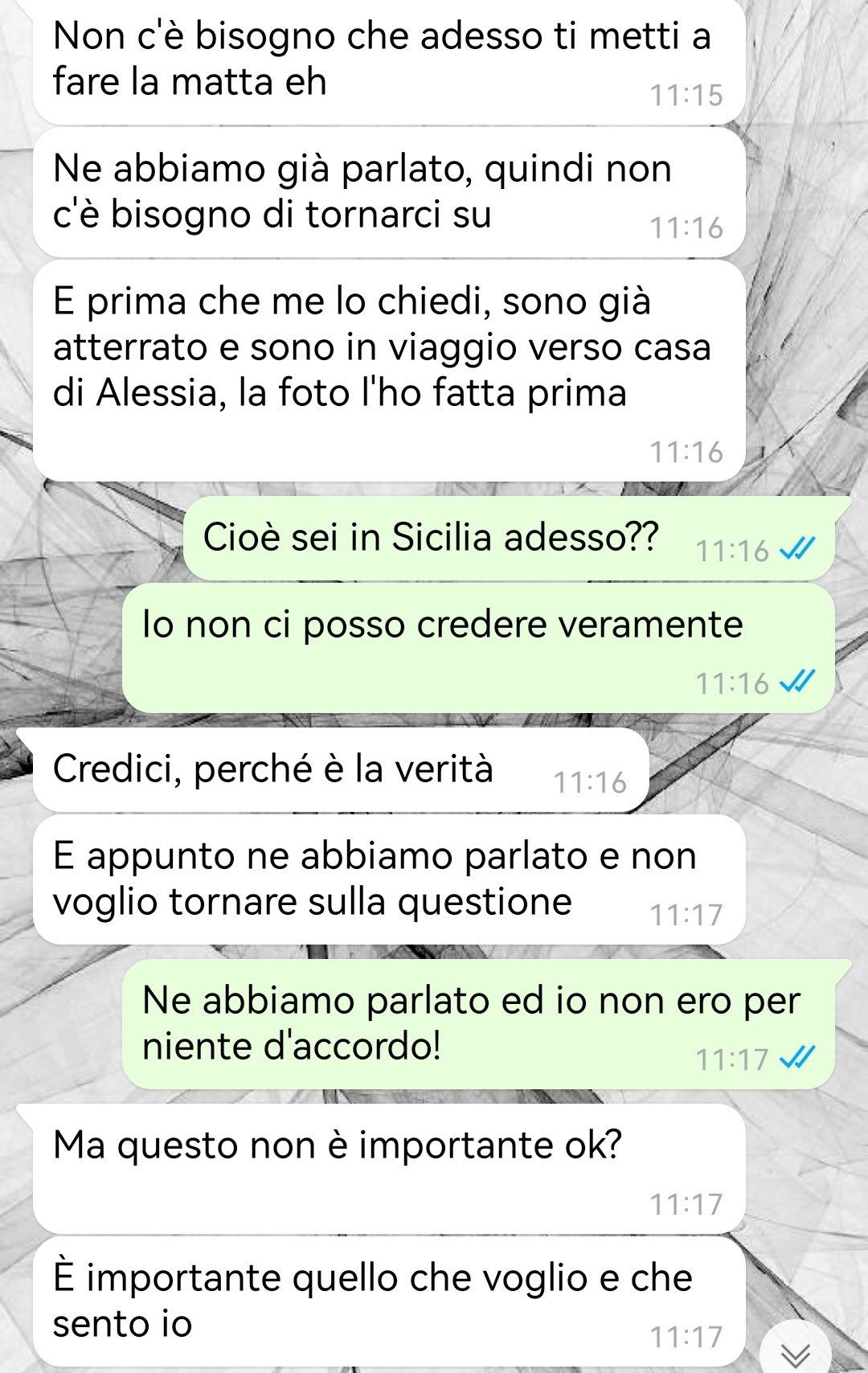The width and height of the screenshot is (868, 1373).
Task: Tap sent bubble 'Io non ci posso credere veramente'
Action: 478,648
